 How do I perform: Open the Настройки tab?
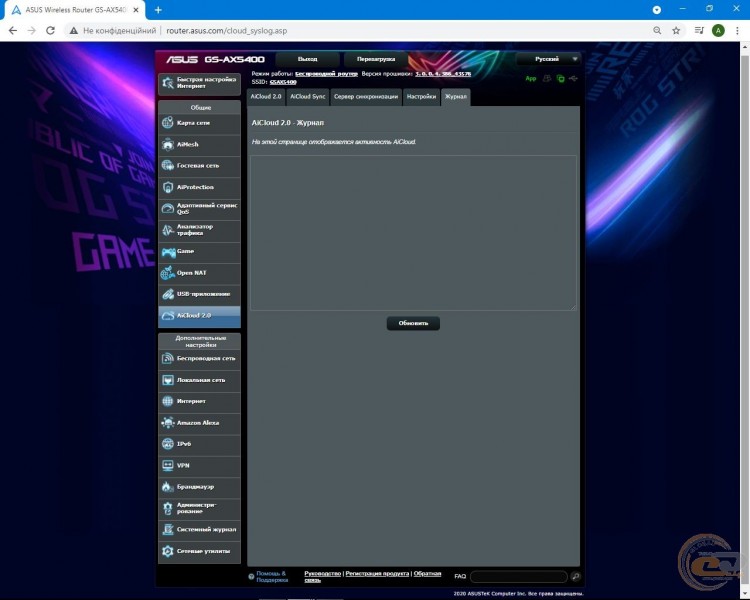point(421,97)
